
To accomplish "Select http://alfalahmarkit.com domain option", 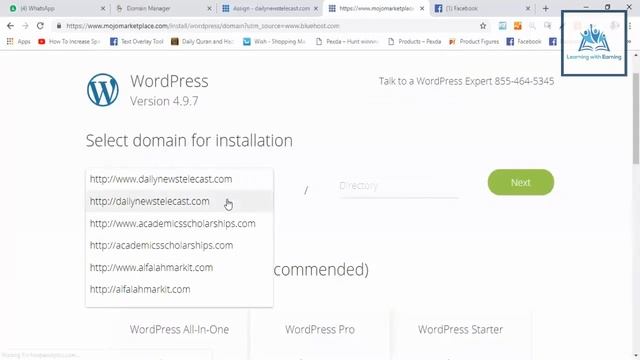I will point(179,289).
